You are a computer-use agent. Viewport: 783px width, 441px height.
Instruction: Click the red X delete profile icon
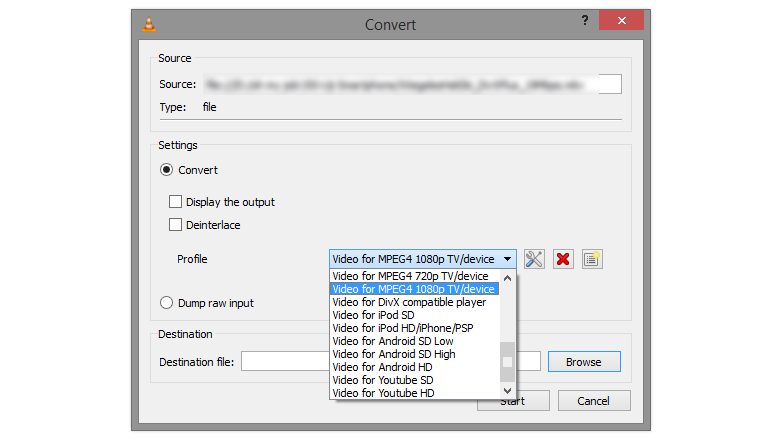563,259
